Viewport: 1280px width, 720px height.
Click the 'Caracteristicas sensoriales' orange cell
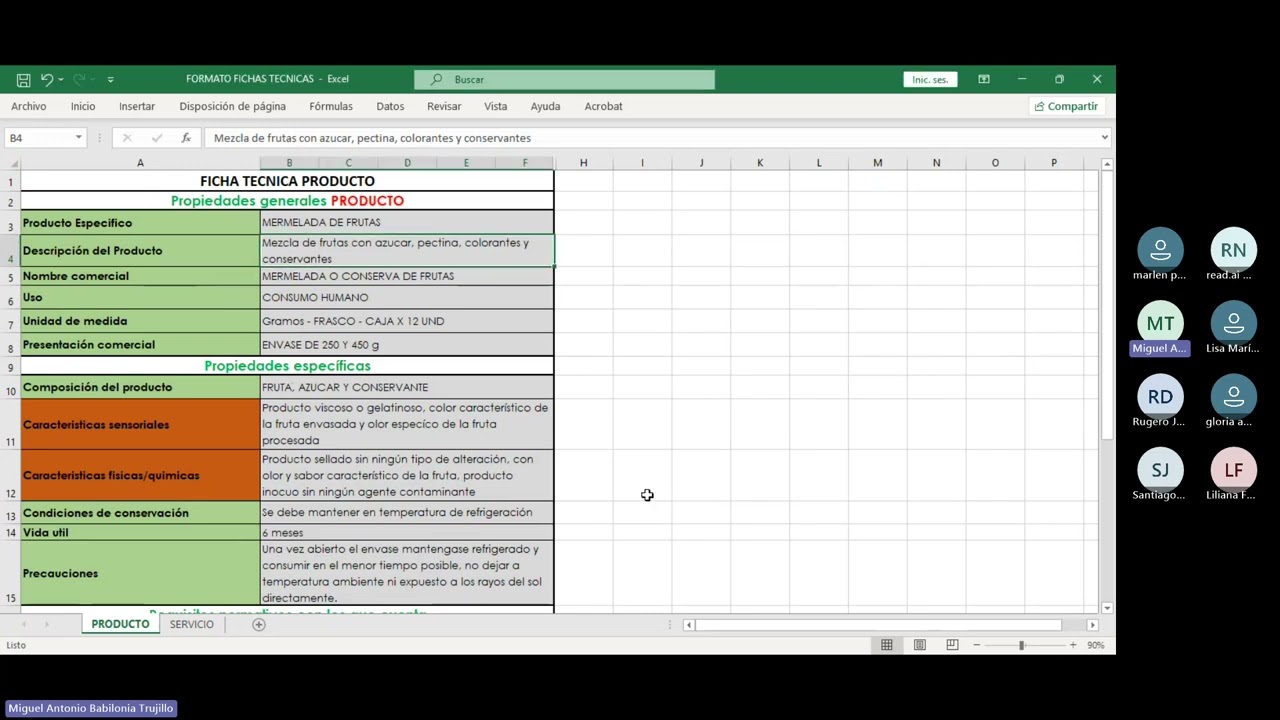(x=140, y=425)
